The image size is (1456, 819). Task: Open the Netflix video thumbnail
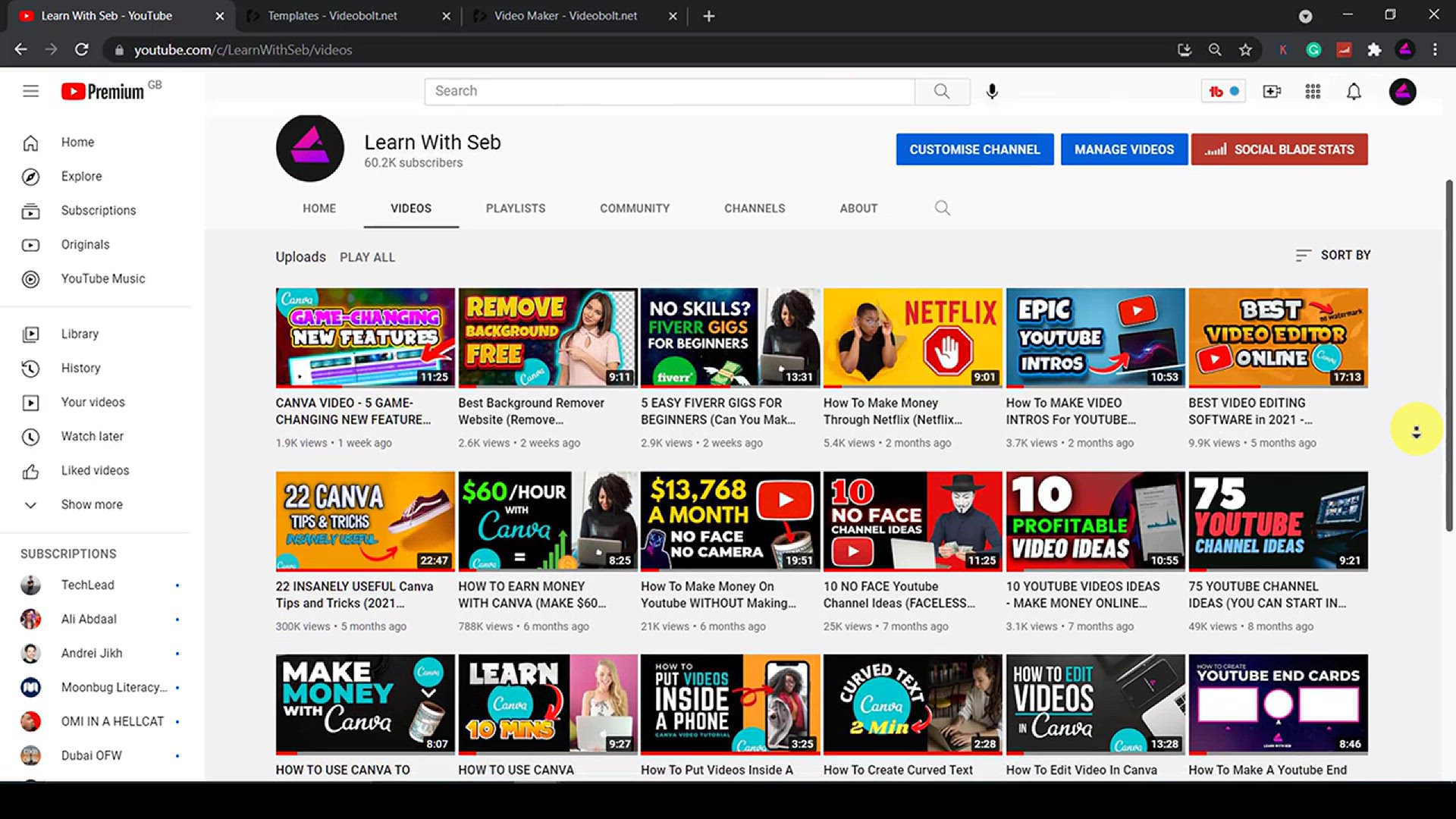[913, 337]
